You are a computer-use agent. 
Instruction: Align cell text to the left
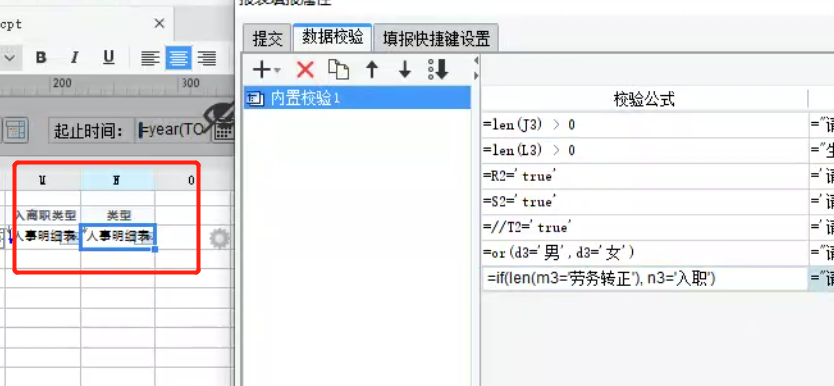pos(150,58)
